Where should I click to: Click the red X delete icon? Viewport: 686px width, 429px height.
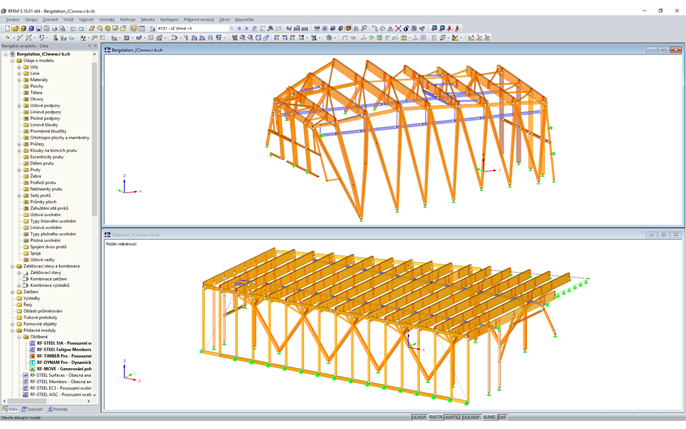[x=398, y=28]
